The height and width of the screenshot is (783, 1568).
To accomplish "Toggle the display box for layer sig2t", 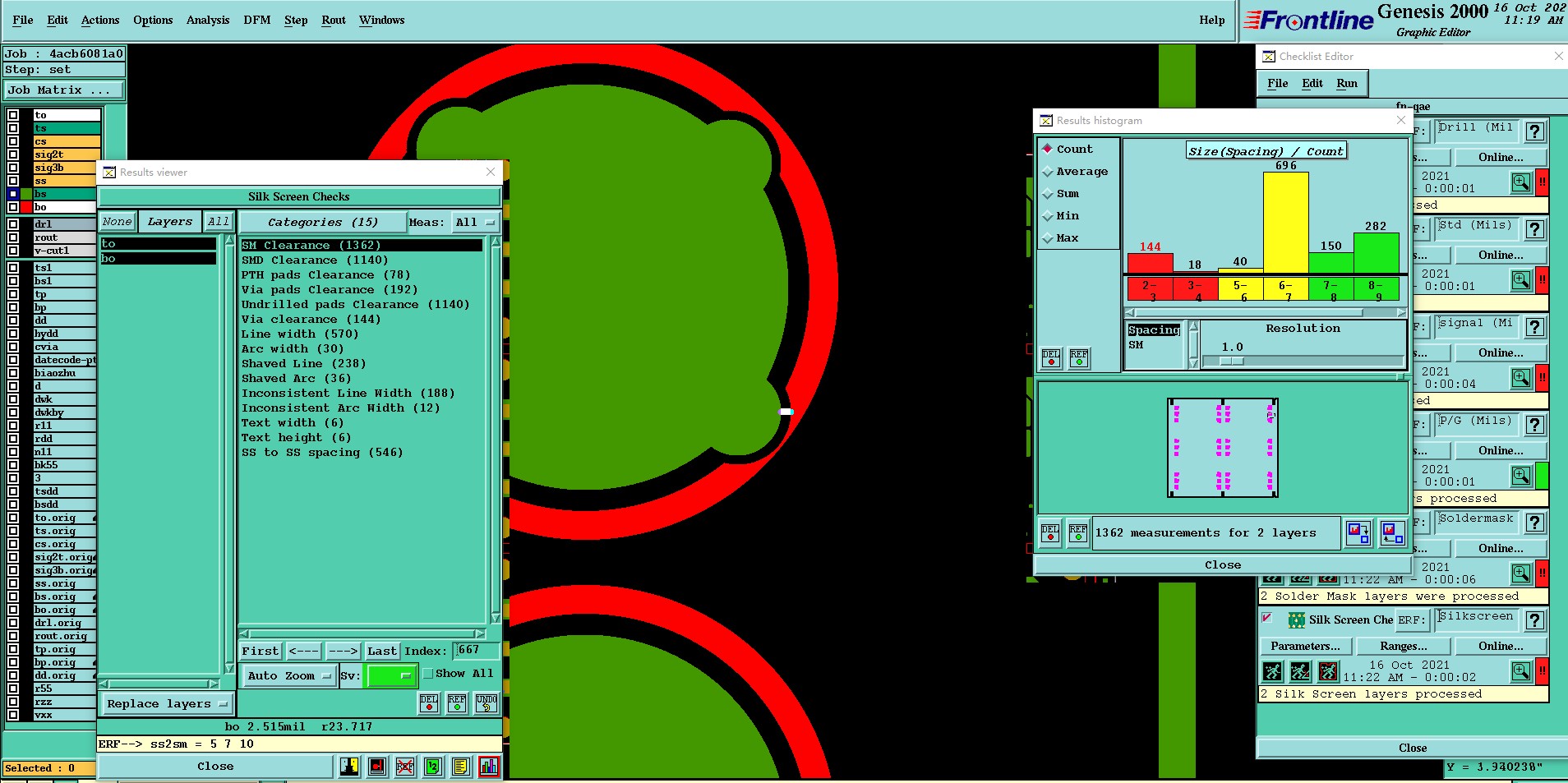I will [x=13, y=154].
